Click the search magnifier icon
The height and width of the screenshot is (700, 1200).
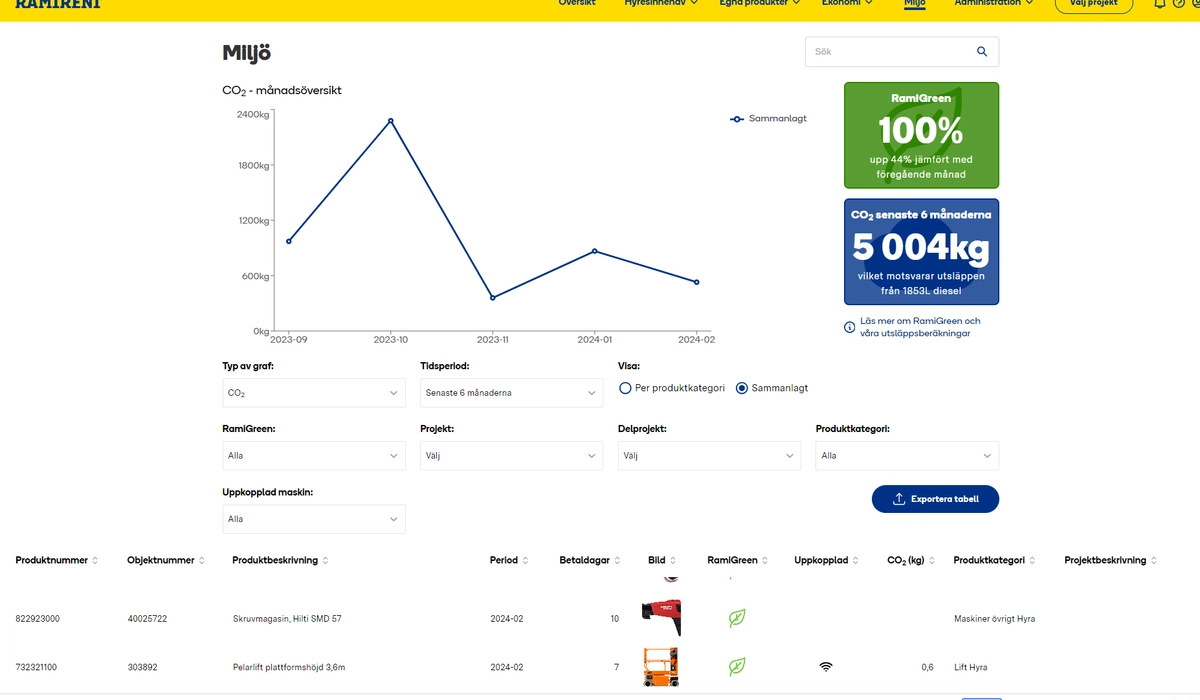tap(982, 52)
